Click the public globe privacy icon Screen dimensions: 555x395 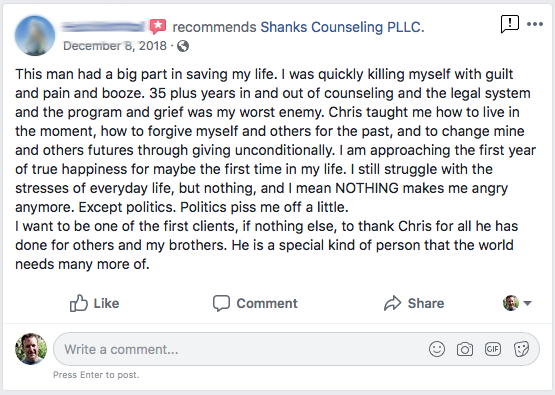[183, 46]
